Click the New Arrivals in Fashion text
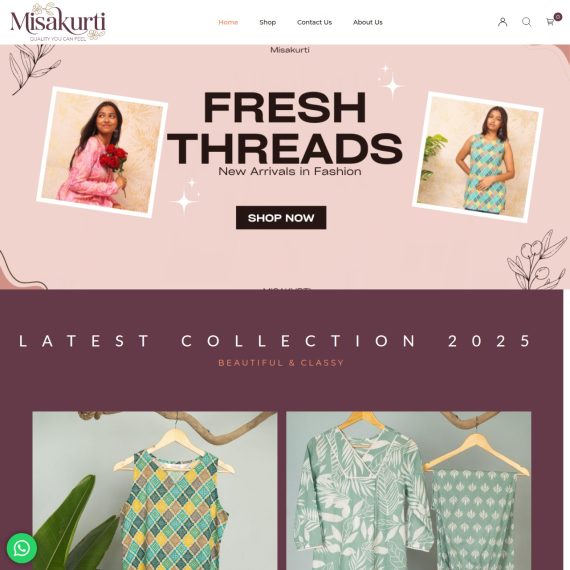570x570 pixels. 290,171
